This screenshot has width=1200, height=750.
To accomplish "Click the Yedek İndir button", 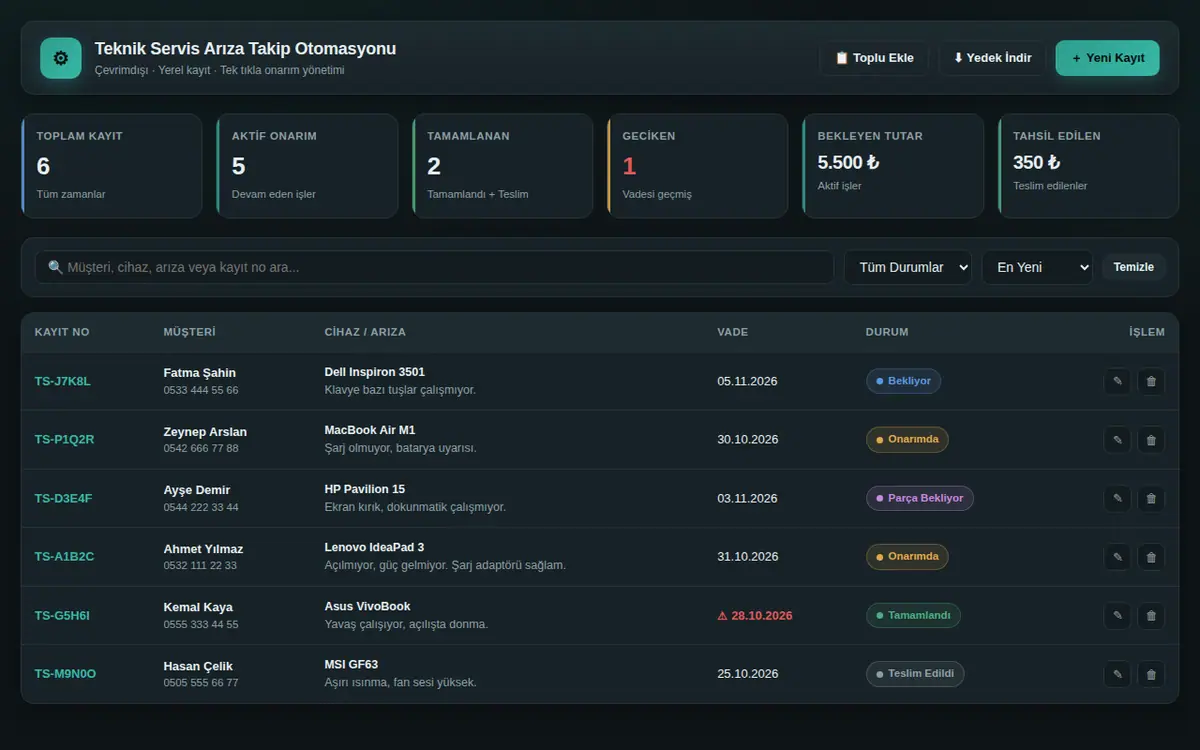I will pos(992,58).
